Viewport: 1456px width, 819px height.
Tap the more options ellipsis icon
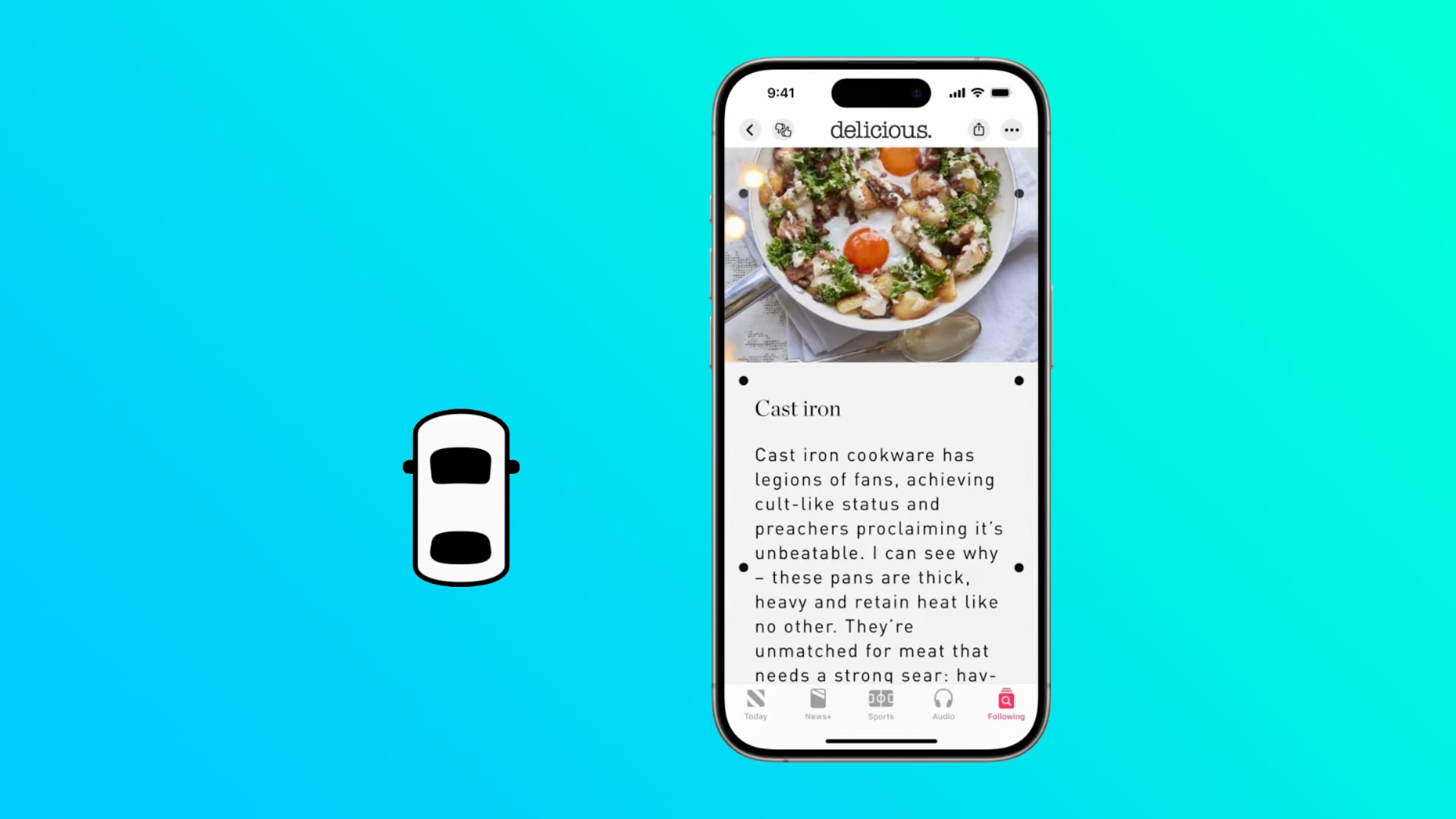(1012, 130)
